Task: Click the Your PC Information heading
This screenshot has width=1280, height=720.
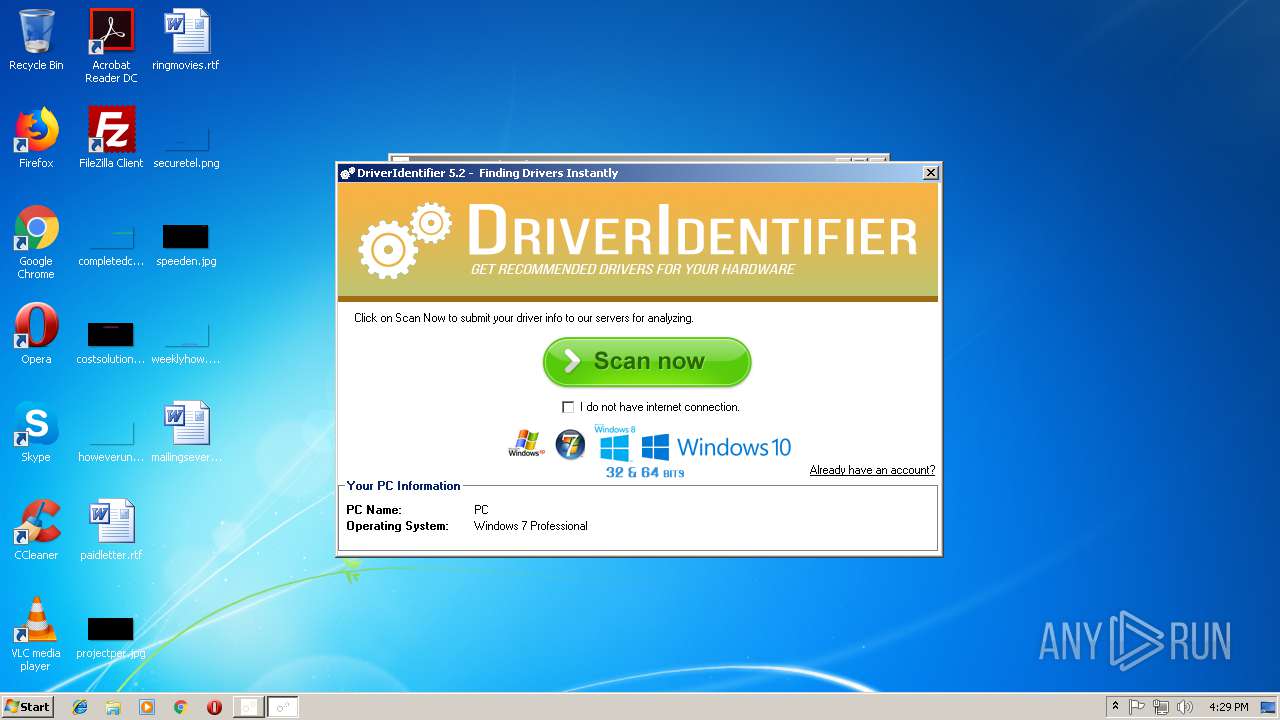Action: pos(403,486)
